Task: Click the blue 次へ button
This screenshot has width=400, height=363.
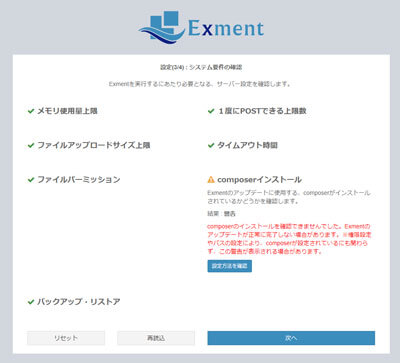Action: [291, 338]
